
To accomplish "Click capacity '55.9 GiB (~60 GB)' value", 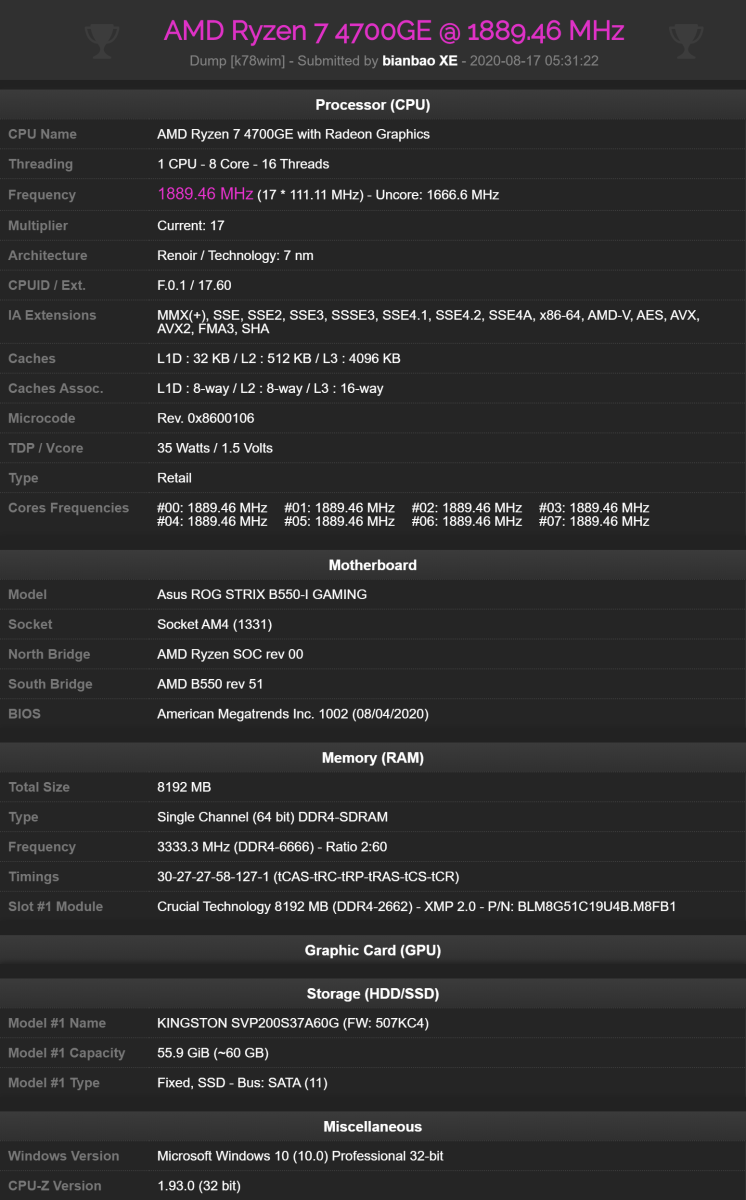I will tap(213, 1054).
